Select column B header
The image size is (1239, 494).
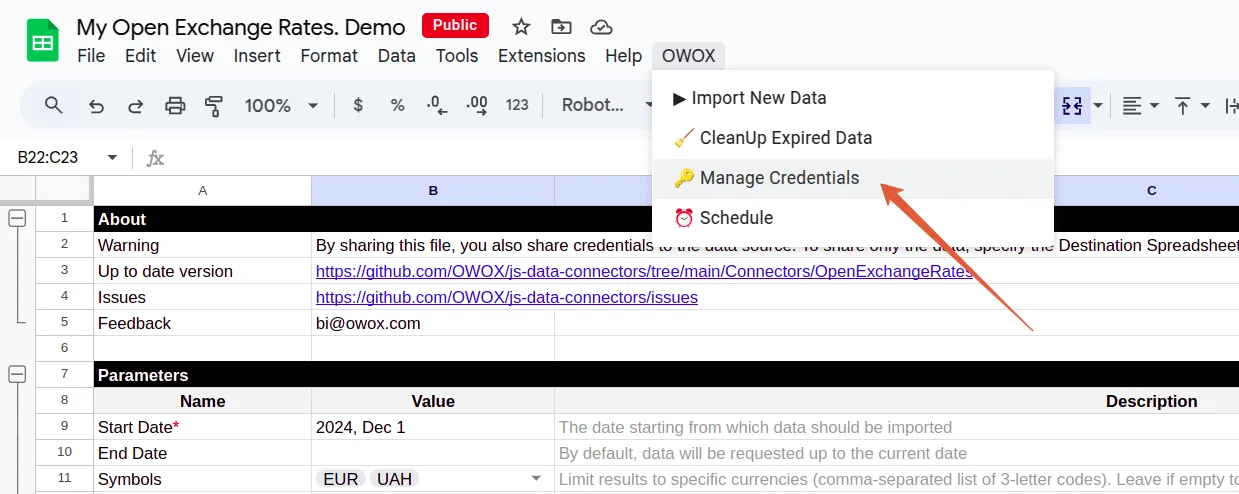coord(433,190)
